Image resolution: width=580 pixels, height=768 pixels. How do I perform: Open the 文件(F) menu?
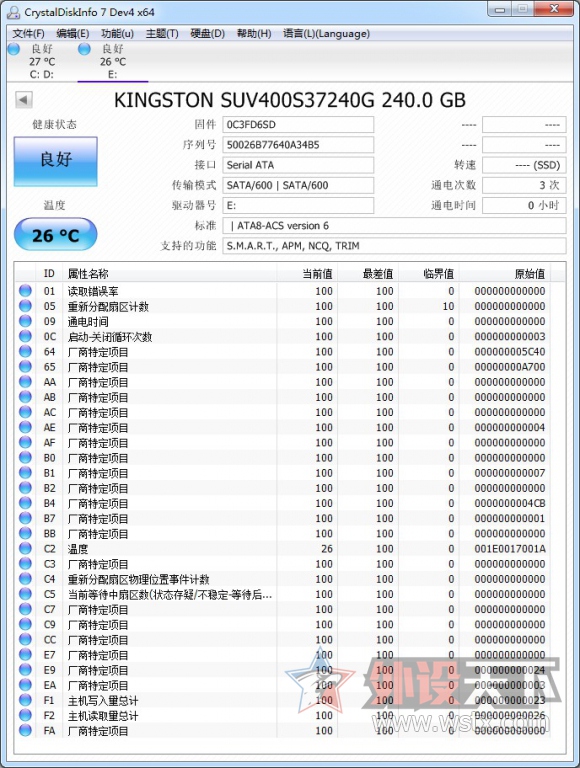28,33
